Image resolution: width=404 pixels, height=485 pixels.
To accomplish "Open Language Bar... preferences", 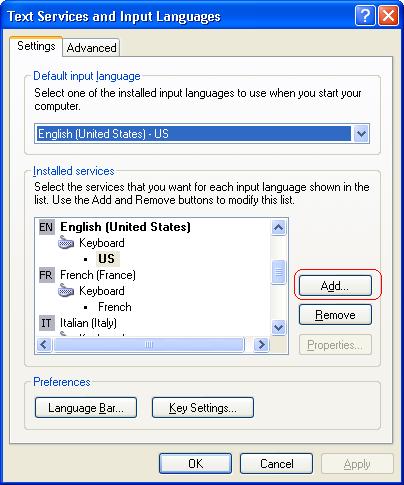I will (86, 408).
